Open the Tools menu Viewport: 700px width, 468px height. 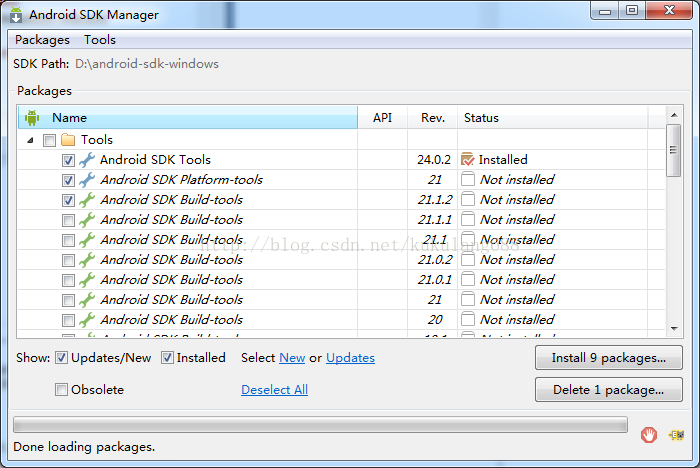pos(100,40)
